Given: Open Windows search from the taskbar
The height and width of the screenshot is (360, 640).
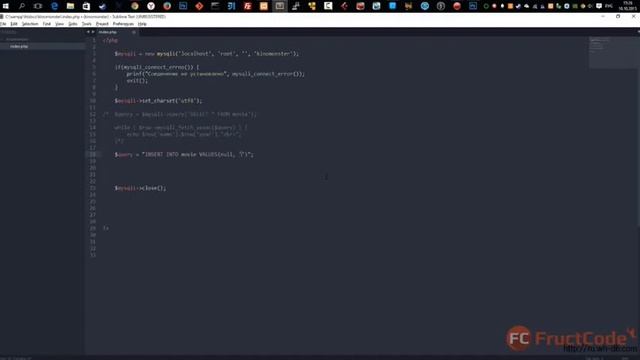Looking at the screenshot, I should [22, 6].
